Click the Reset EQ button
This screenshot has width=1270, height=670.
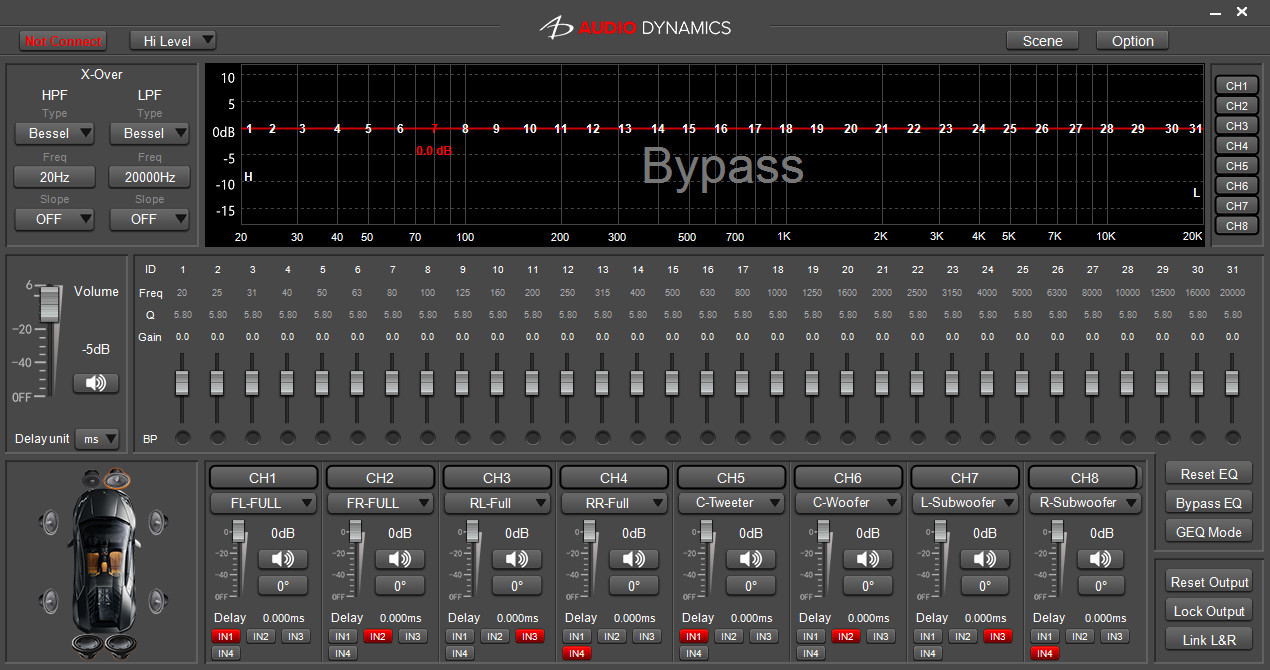click(x=1208, y=474)
